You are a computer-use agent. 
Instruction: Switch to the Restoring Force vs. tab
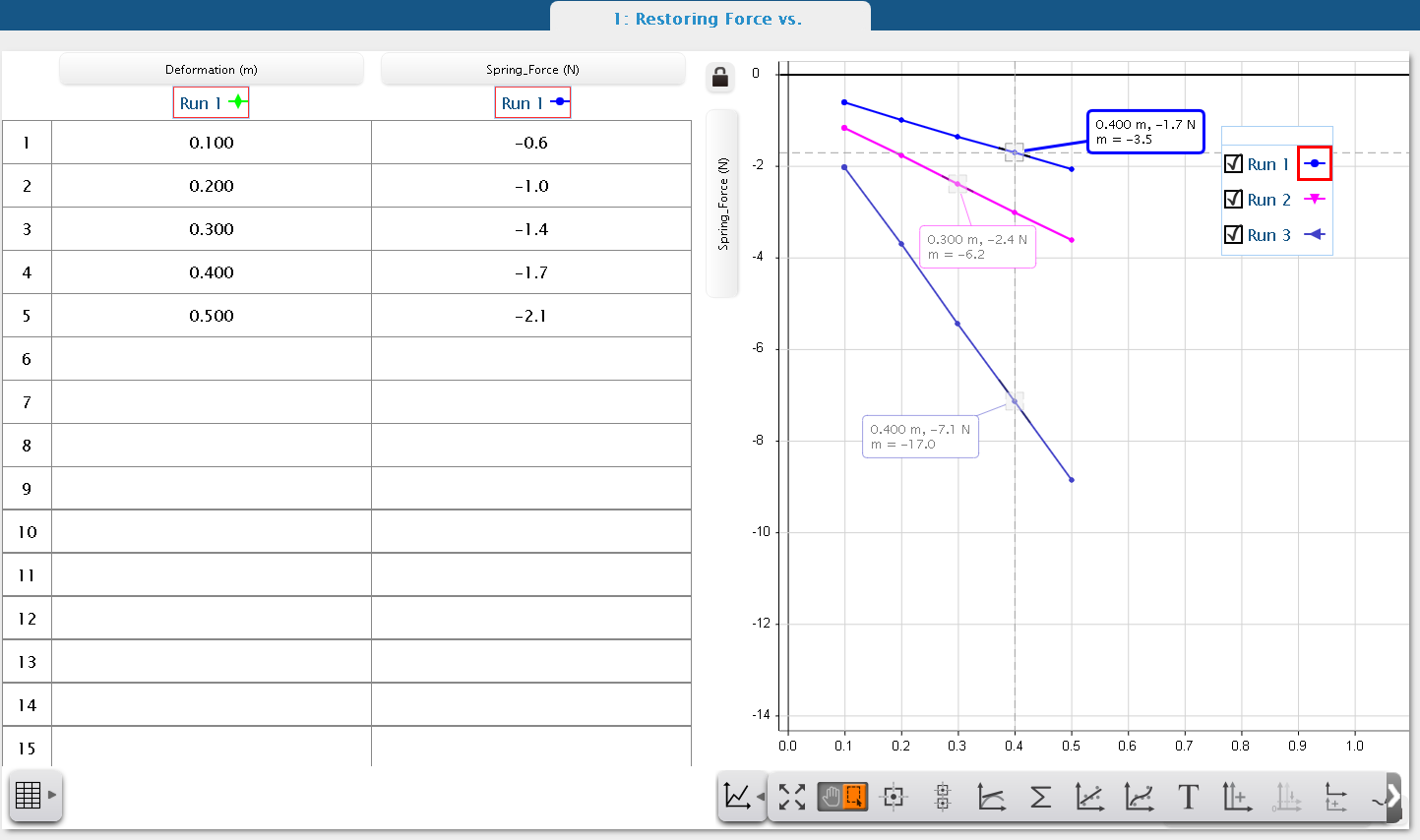click(x=710, y=18)
